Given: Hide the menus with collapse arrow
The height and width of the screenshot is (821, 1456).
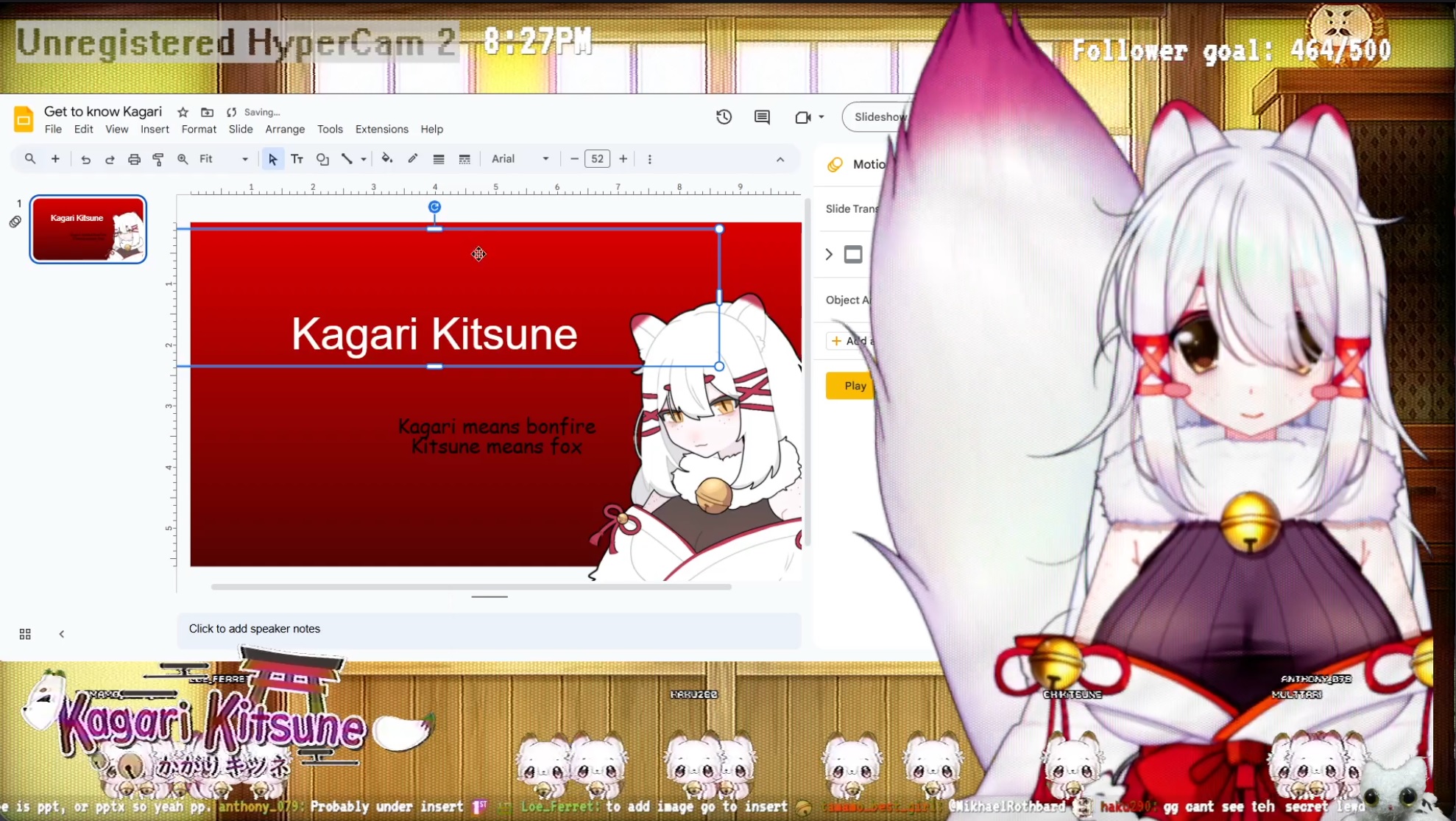Looking at the screenshot, I should [x=780, y=159].
